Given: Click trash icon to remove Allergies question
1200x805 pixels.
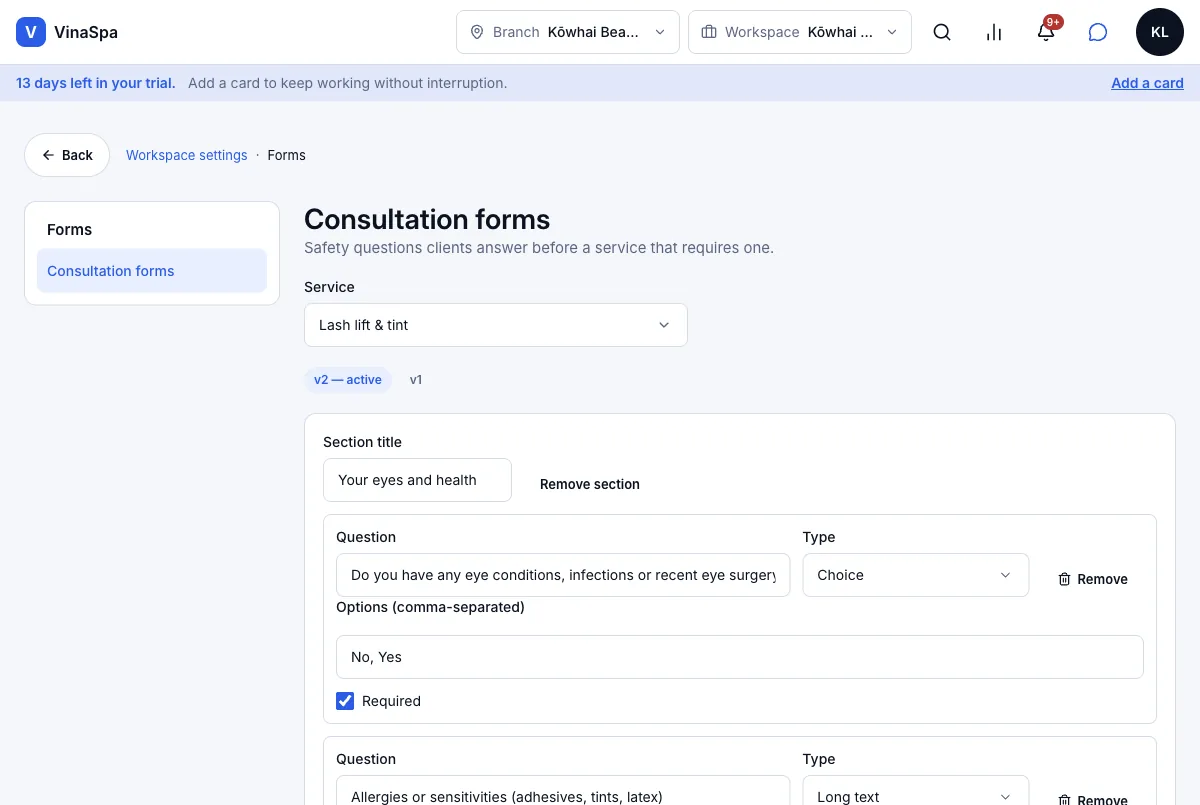Looking at the screenshot, I should [1065, 799].
